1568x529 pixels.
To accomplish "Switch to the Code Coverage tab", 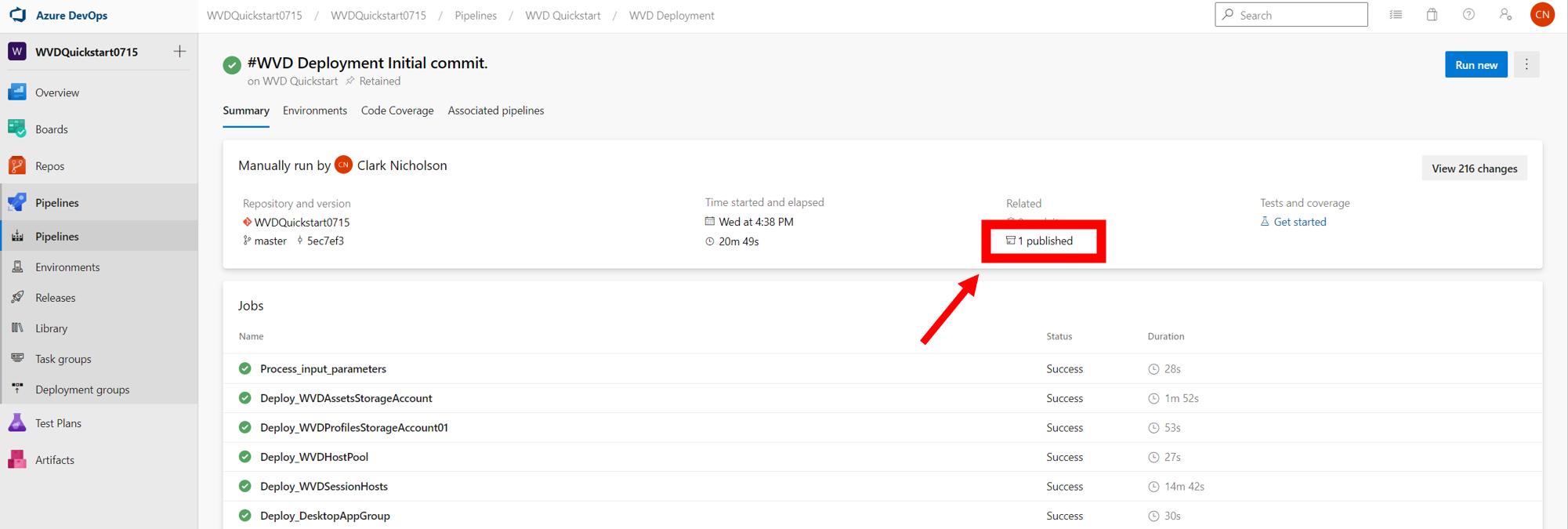I will coord(397,111).
